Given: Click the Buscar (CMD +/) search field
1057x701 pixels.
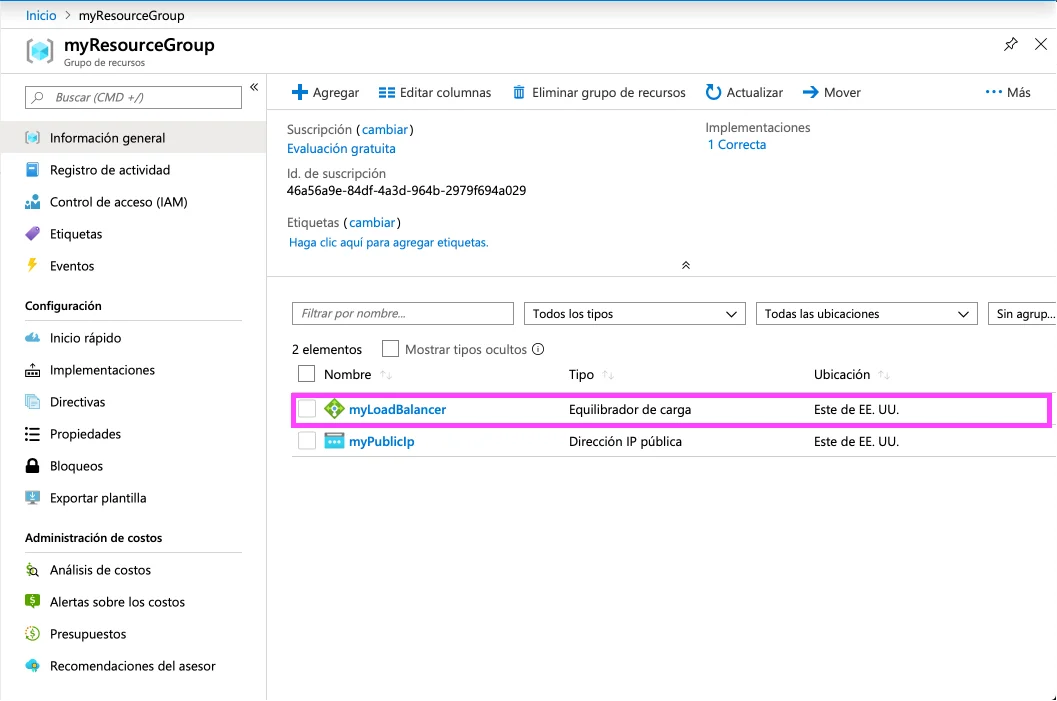Looking at the screenshot, I should point(133,97).
